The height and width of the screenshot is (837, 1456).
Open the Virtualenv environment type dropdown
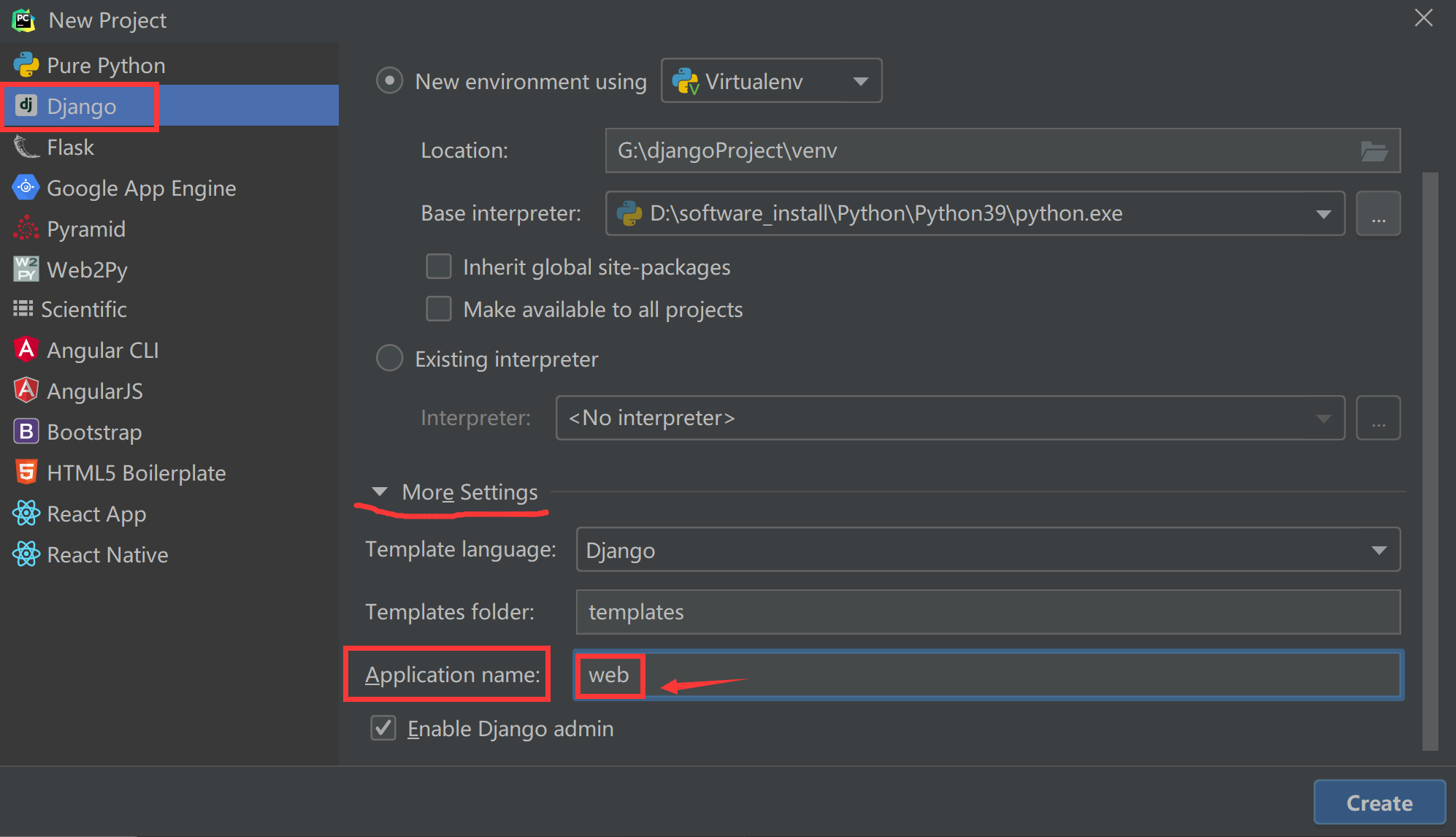pos(771,80)
